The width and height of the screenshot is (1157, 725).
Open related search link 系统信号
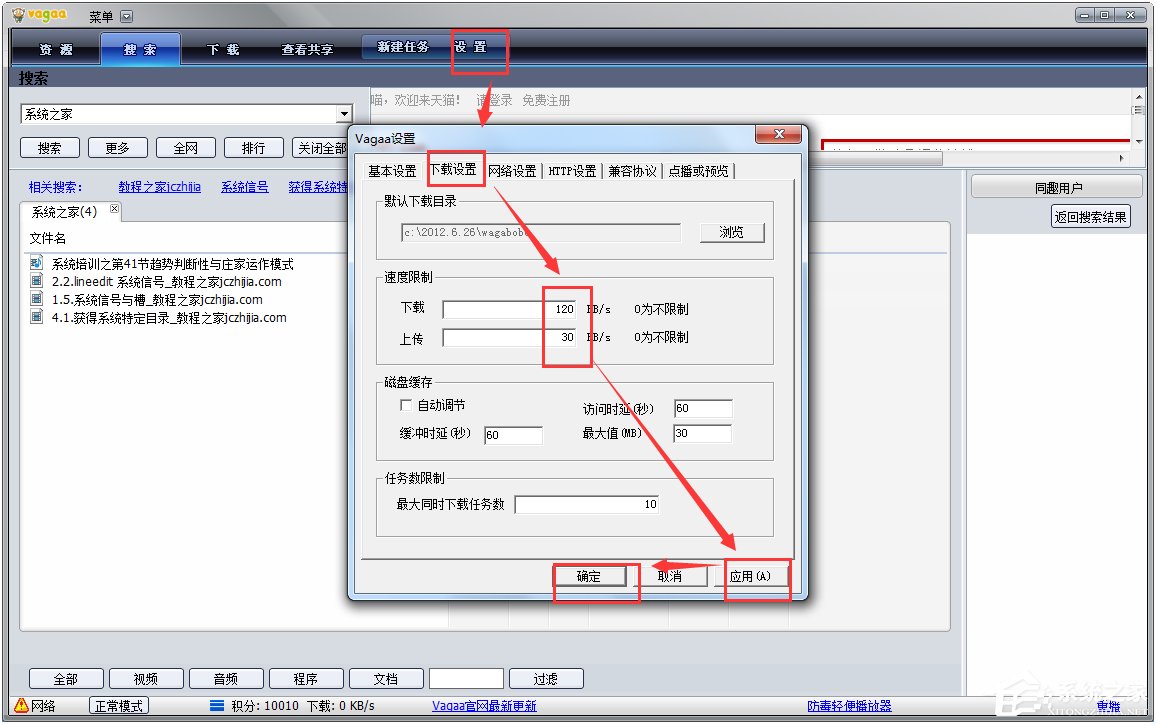[245, 187]
